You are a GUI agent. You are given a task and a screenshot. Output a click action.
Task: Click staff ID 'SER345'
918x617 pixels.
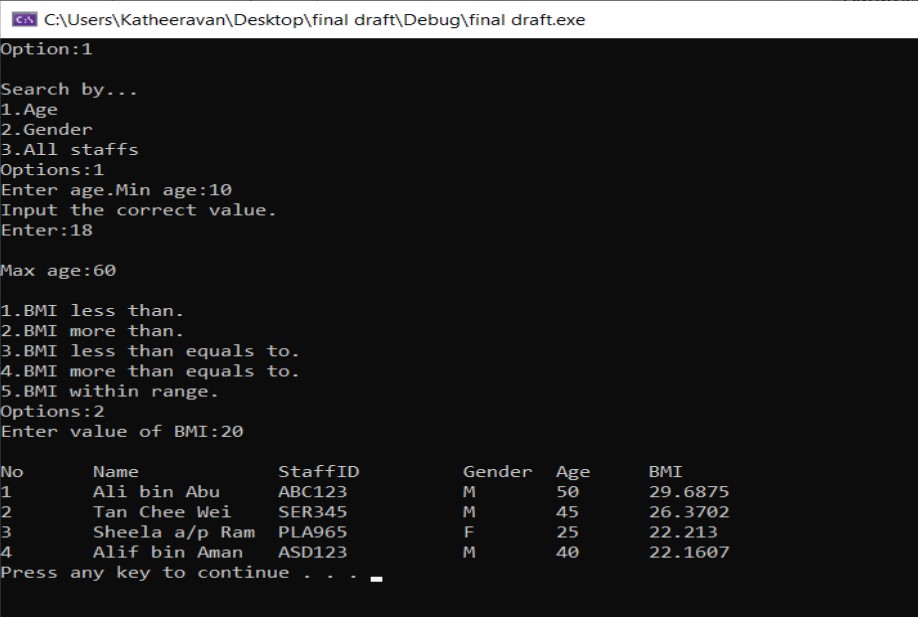pos(312,512)
